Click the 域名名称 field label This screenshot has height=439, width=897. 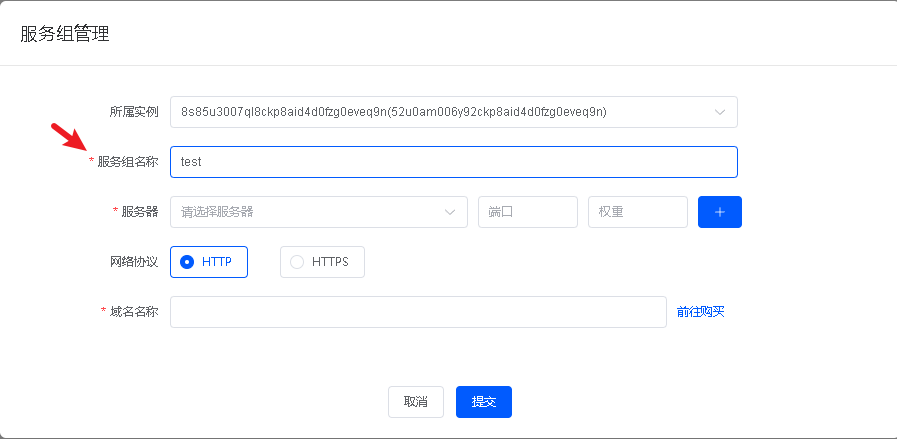click(134, 312)
